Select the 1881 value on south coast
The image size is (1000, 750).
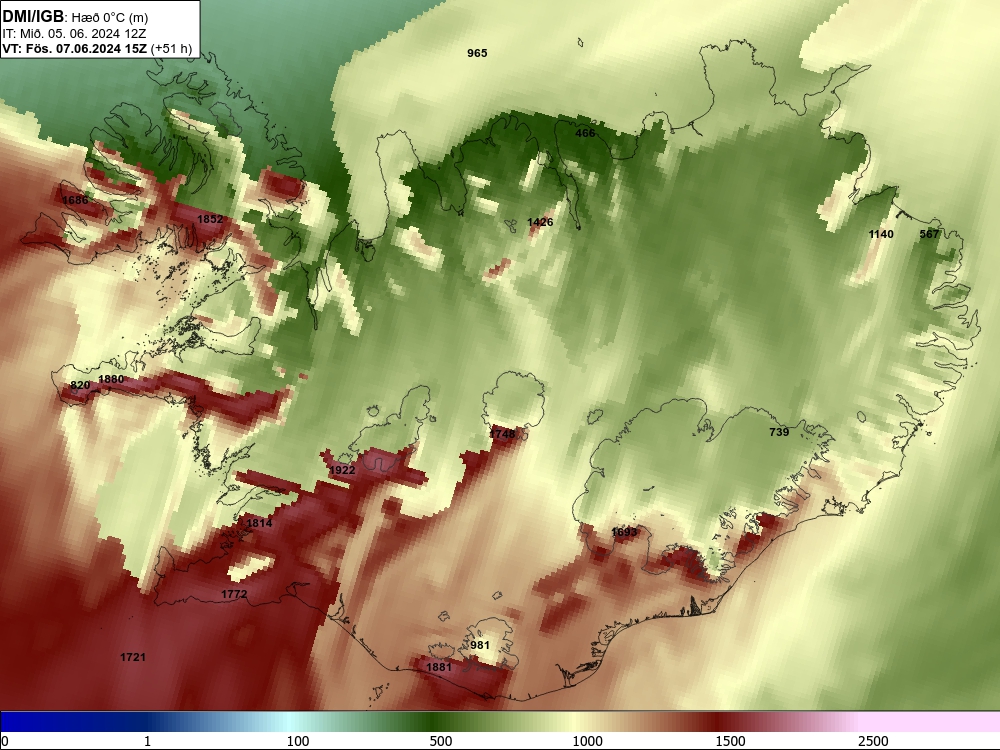(439, 666)
